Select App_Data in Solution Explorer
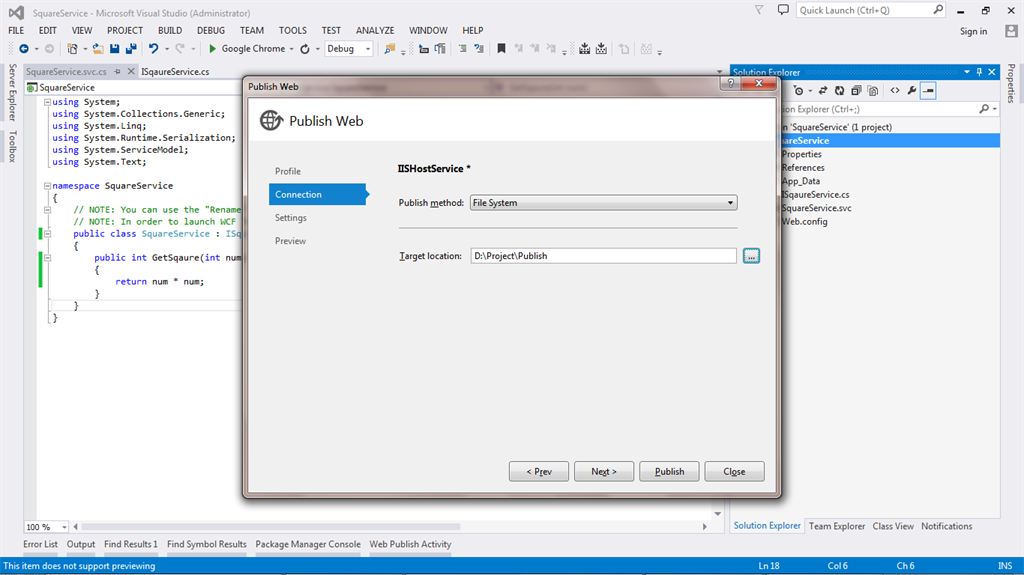 (x=801, y=181)
